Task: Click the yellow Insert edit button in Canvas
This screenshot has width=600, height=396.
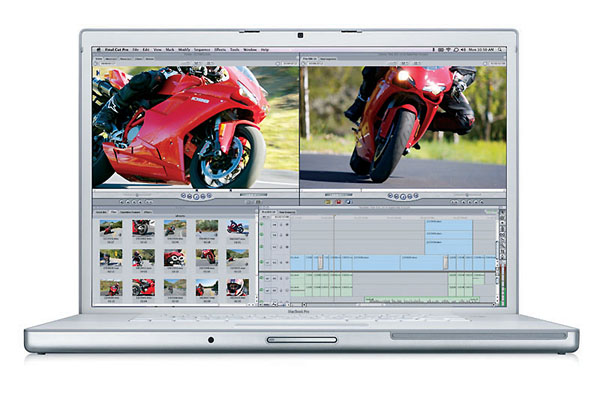Action: click(x=328, y=202)
